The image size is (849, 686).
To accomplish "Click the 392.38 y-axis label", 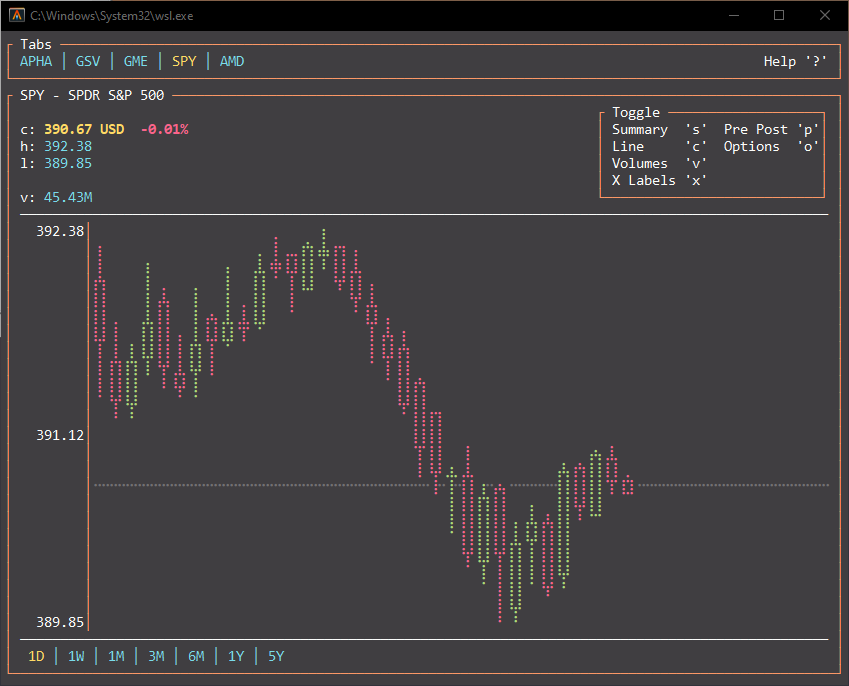I will [60, 231].
